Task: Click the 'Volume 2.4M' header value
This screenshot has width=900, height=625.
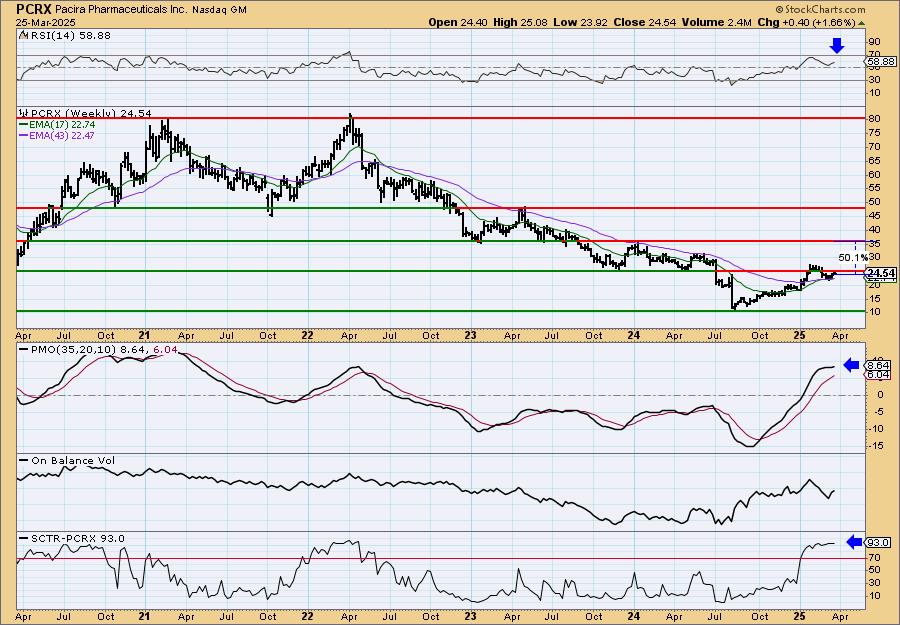Action: [717, 22]
